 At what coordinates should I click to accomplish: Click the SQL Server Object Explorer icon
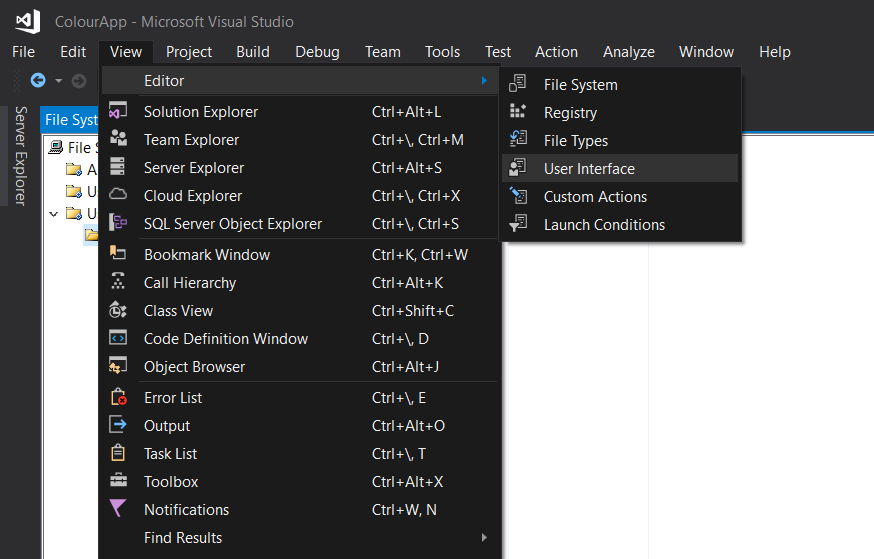(x=118, y=222)
